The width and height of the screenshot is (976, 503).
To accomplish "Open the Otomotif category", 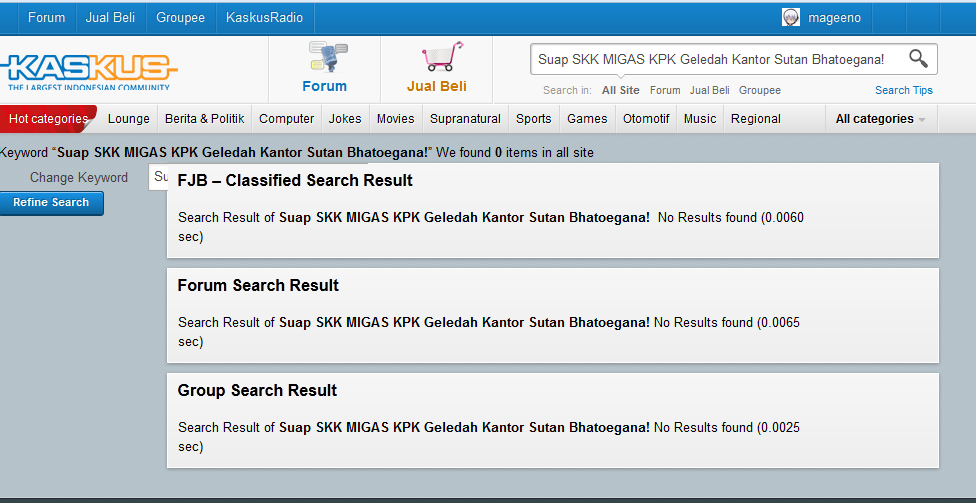I will coord(645,119).
